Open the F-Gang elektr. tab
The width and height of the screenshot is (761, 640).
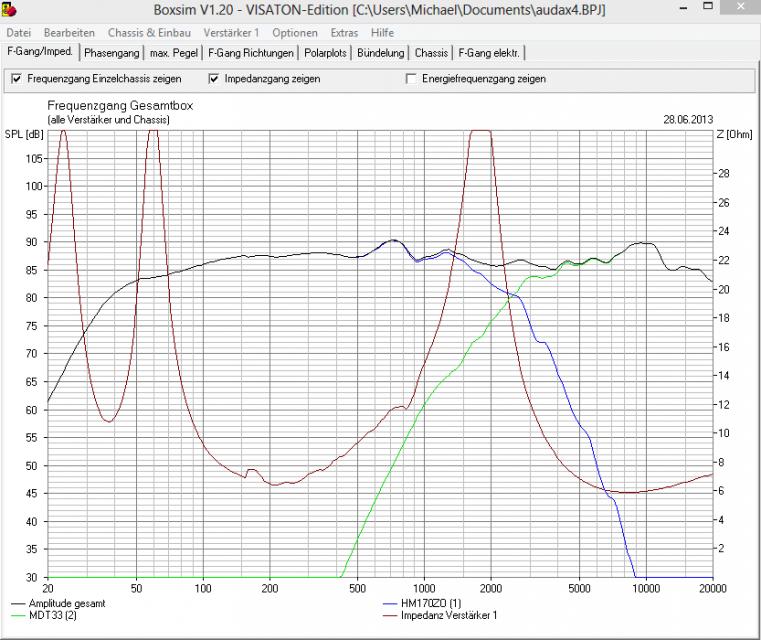(x=488, y=52)
